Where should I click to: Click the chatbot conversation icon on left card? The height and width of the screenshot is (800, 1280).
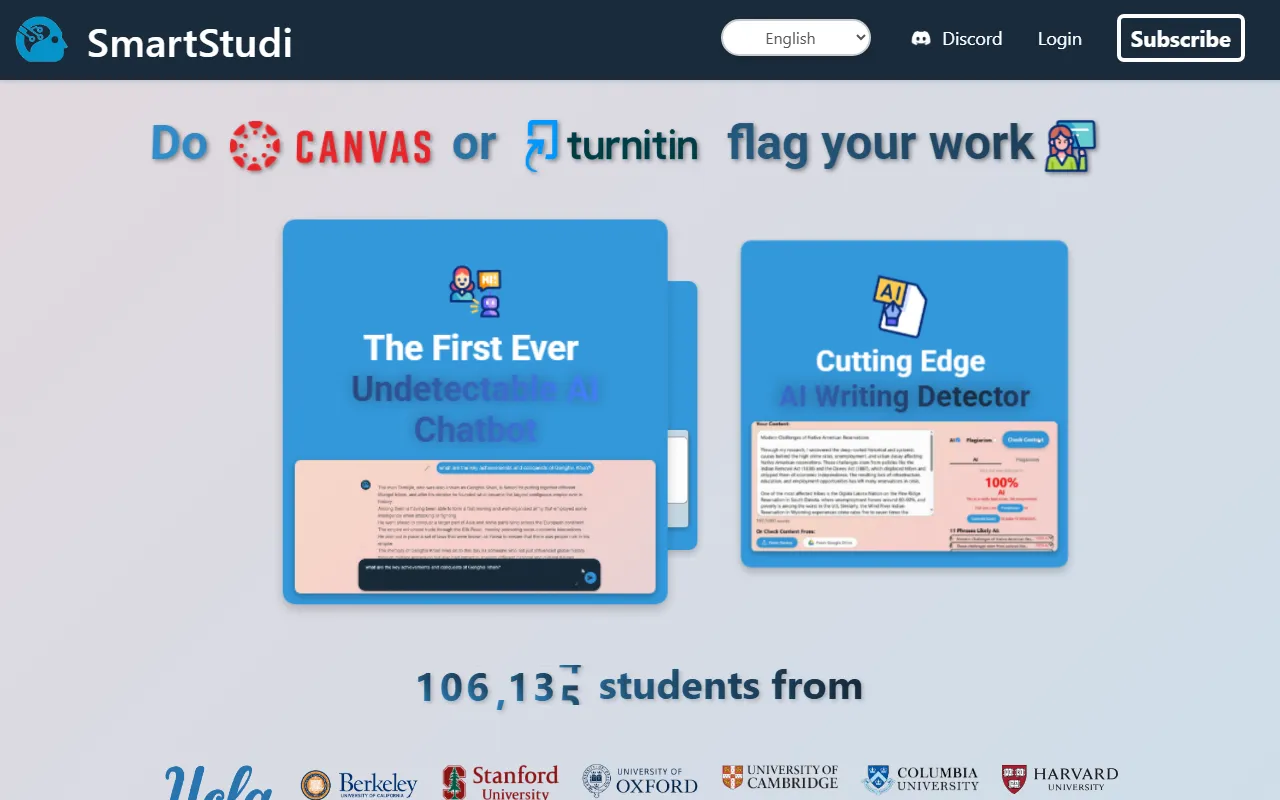(x=475, y=291)
